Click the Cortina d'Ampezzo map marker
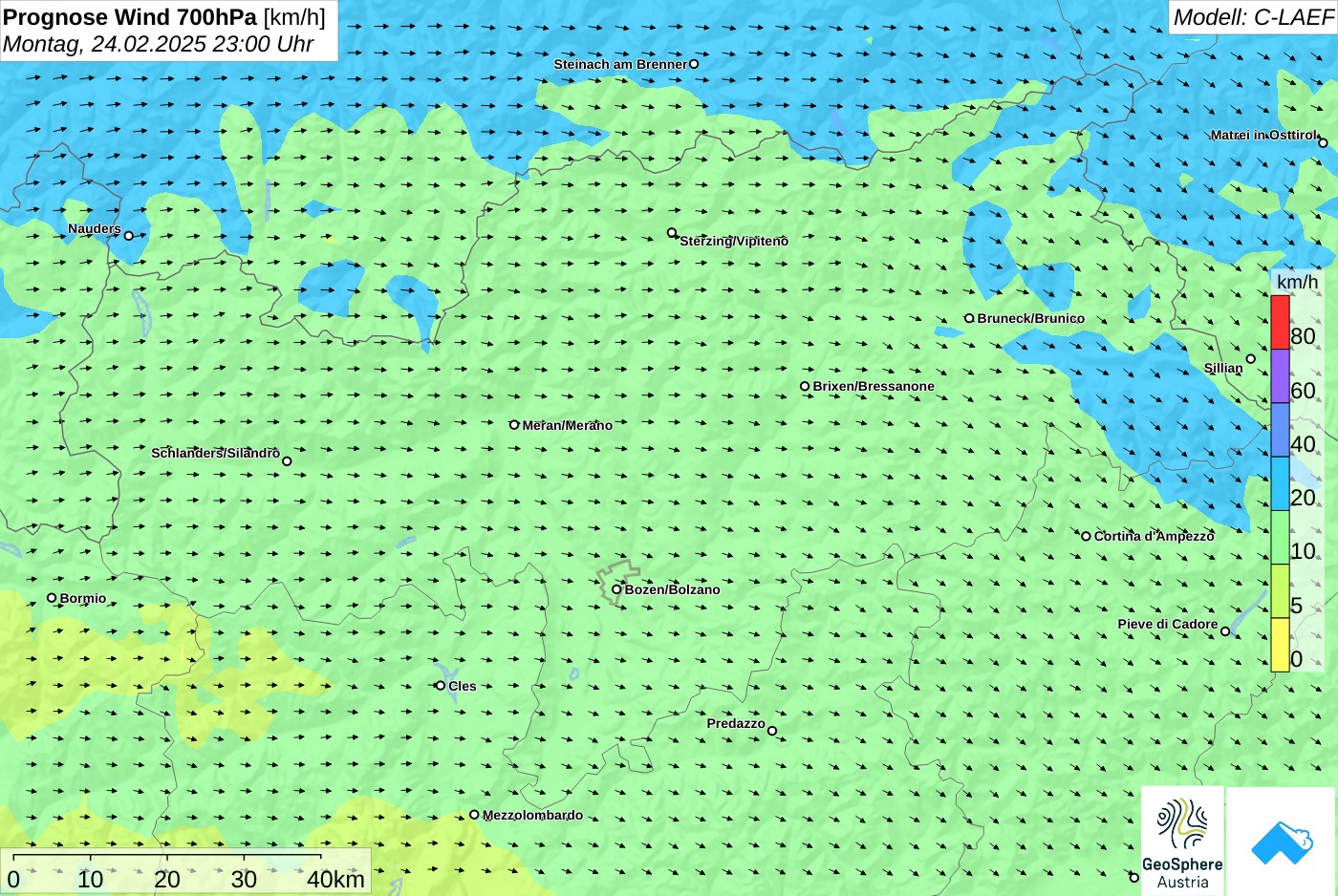1338x896 pixels. [1086, 536]
